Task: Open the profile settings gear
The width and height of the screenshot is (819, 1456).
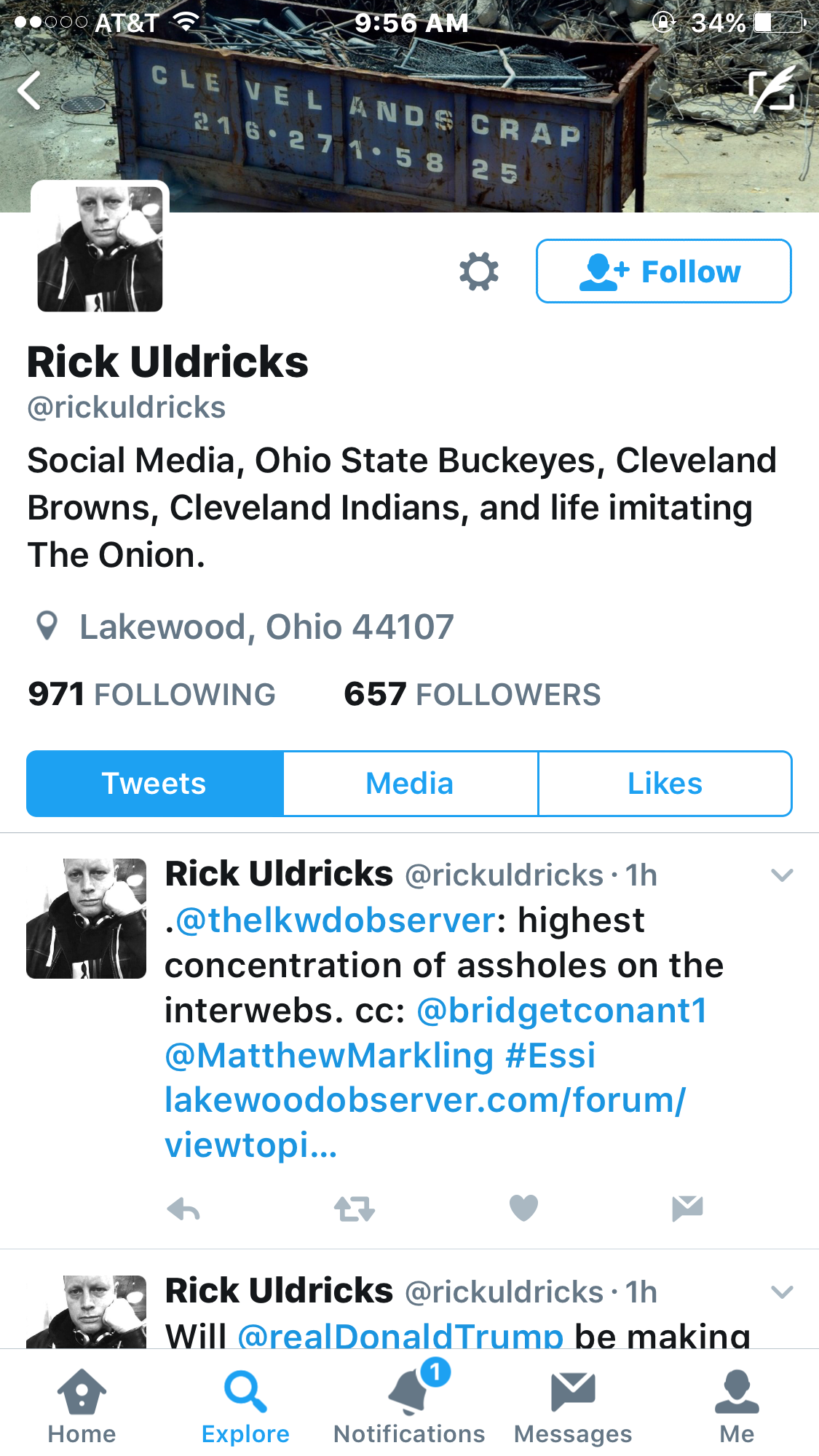Action: [479, 272]
